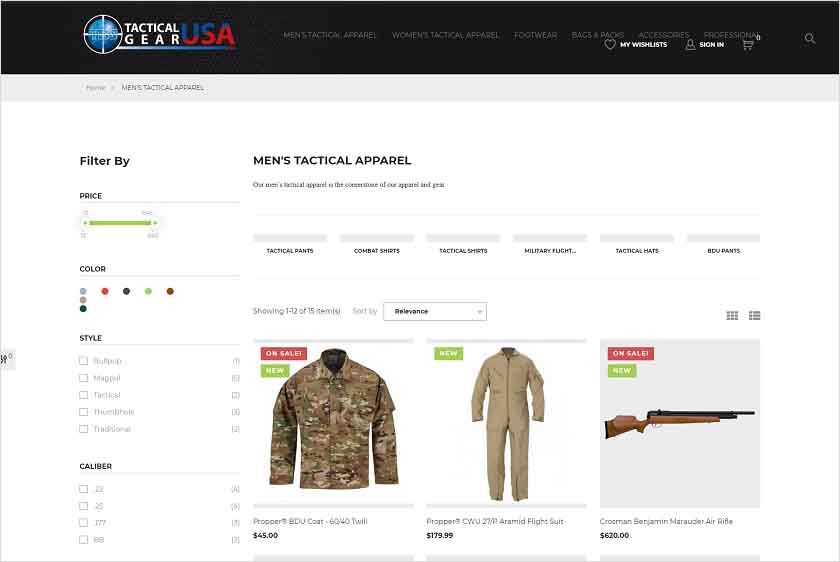The image size is (840, 562).
Task: Open the search magnifier icon
Action: point(809,38)
